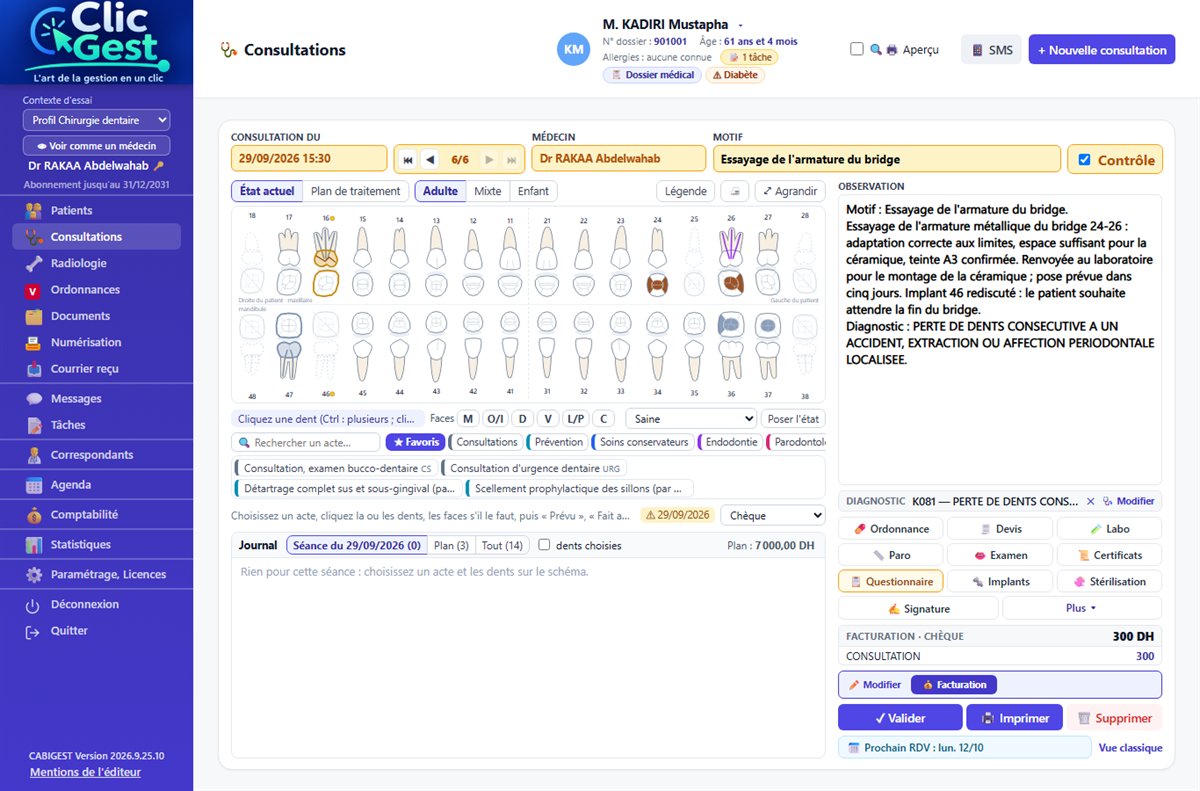This screenshot has width=1200, height=791.
Task: Switch to Plan de traitement tab
Action: 355,191
